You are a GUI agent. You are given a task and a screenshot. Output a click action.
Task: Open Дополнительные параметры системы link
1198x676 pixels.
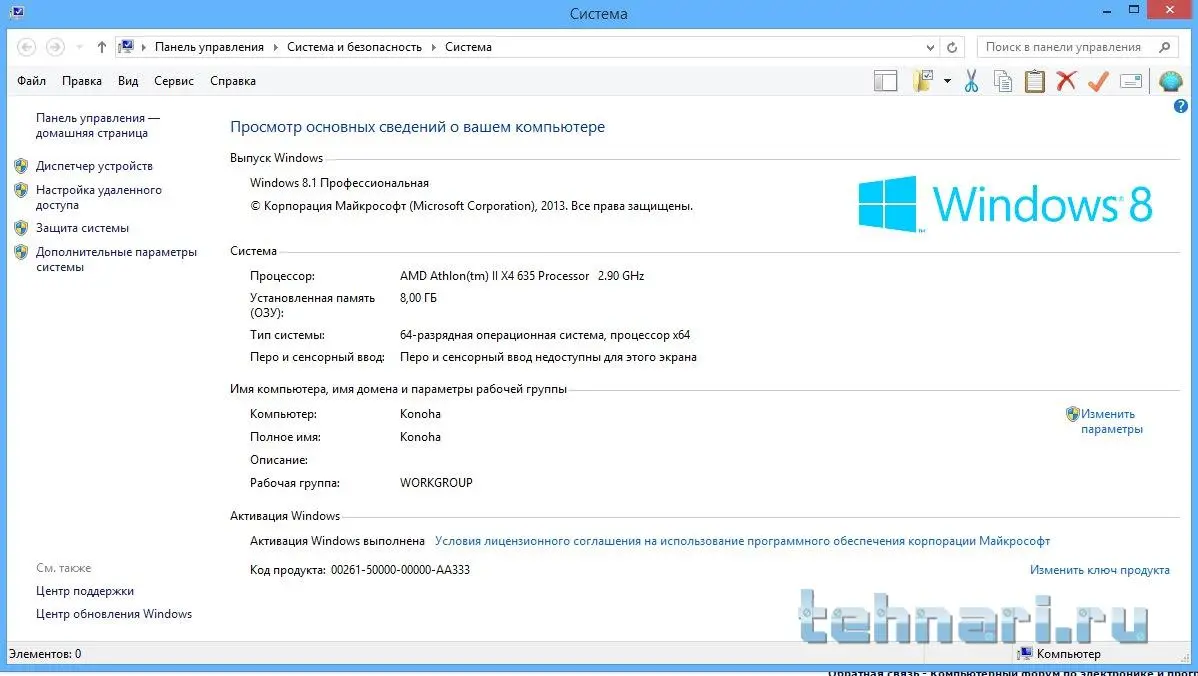(116, 259)
